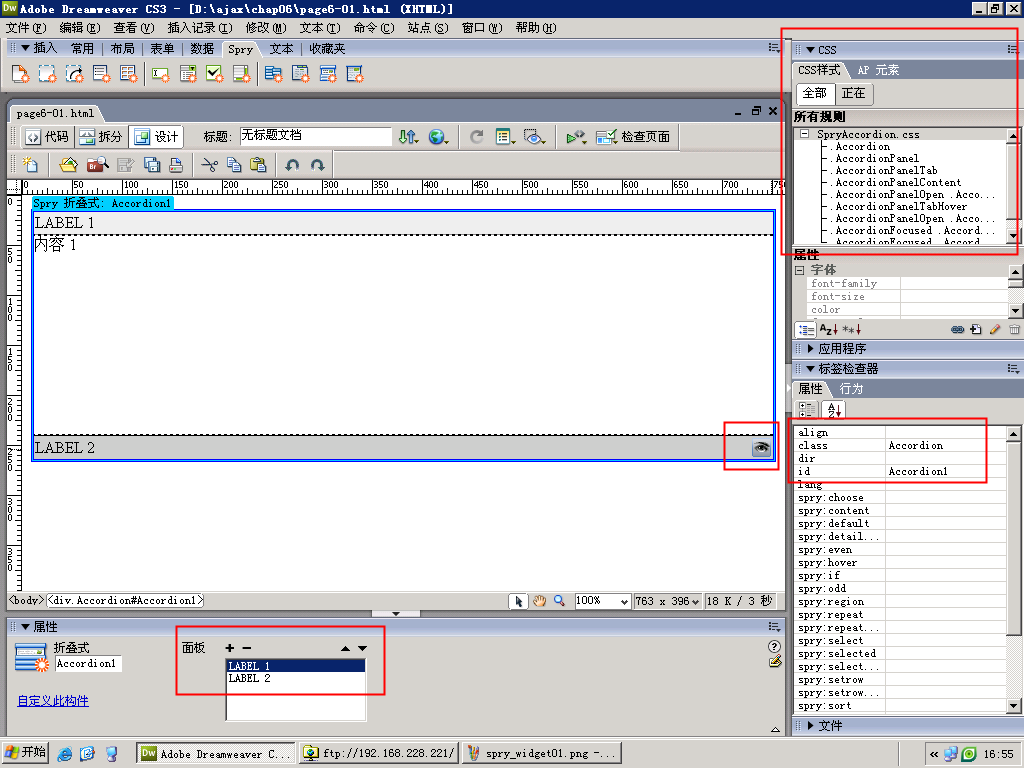Click the remove panel minus icon

247,648
